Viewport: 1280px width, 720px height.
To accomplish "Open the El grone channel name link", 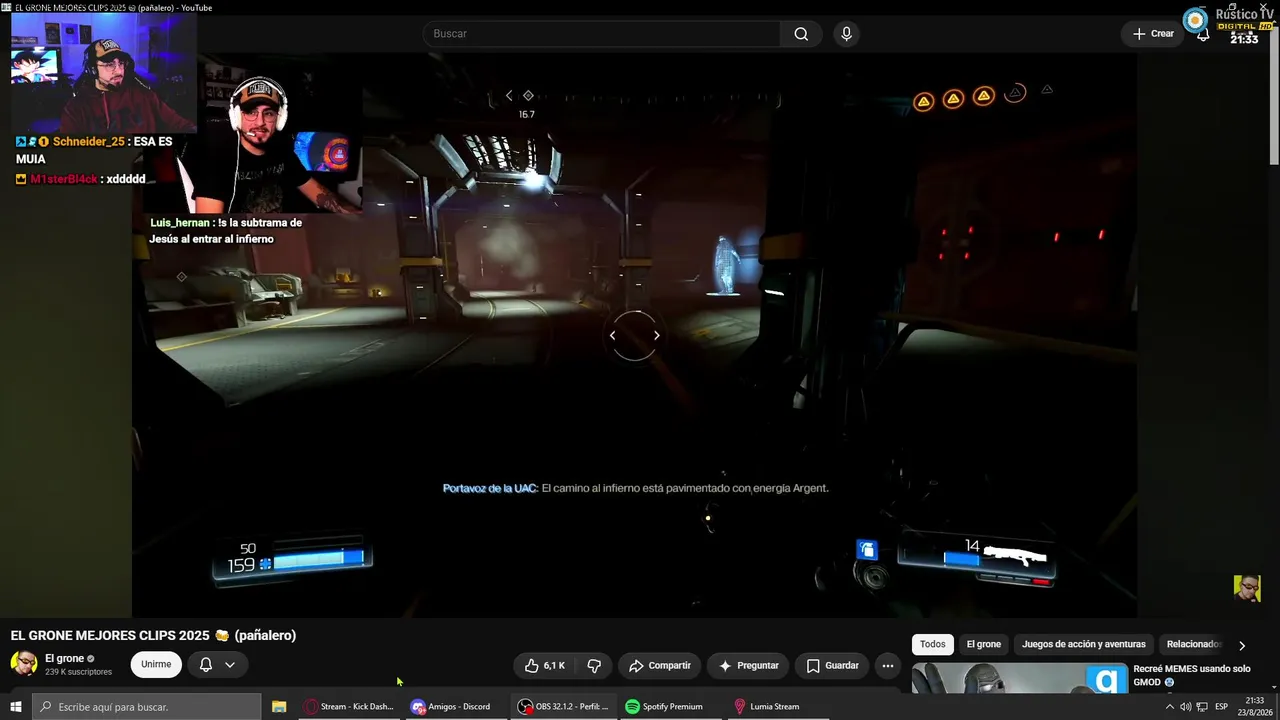I will [64, 659].
